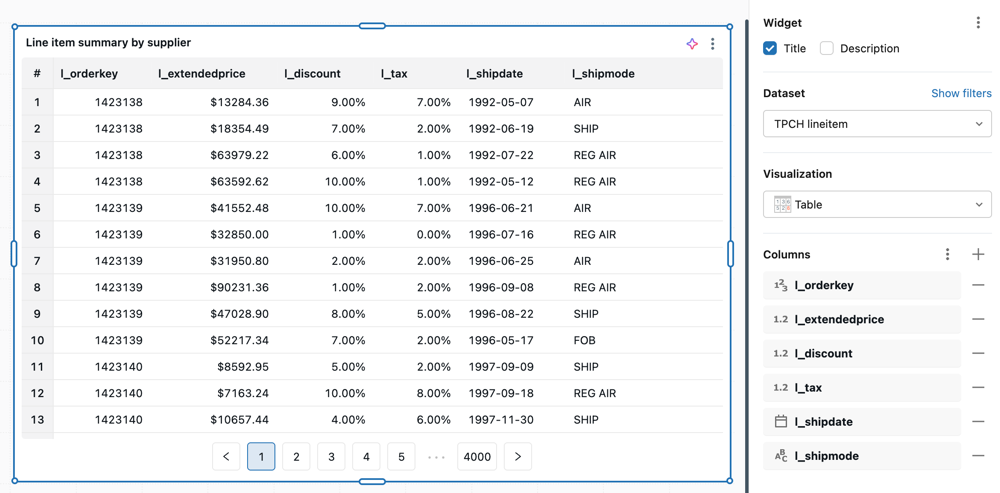Add a new column with plus icon

pyautogui.click(x=978, y=255)
